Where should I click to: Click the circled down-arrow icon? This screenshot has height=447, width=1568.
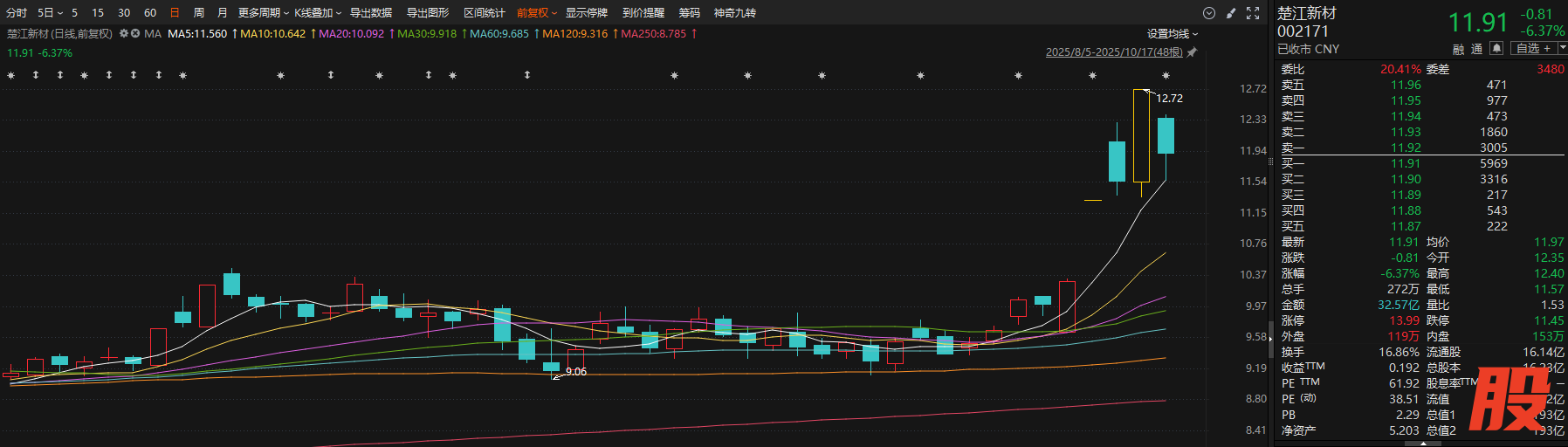[1209, 13]
